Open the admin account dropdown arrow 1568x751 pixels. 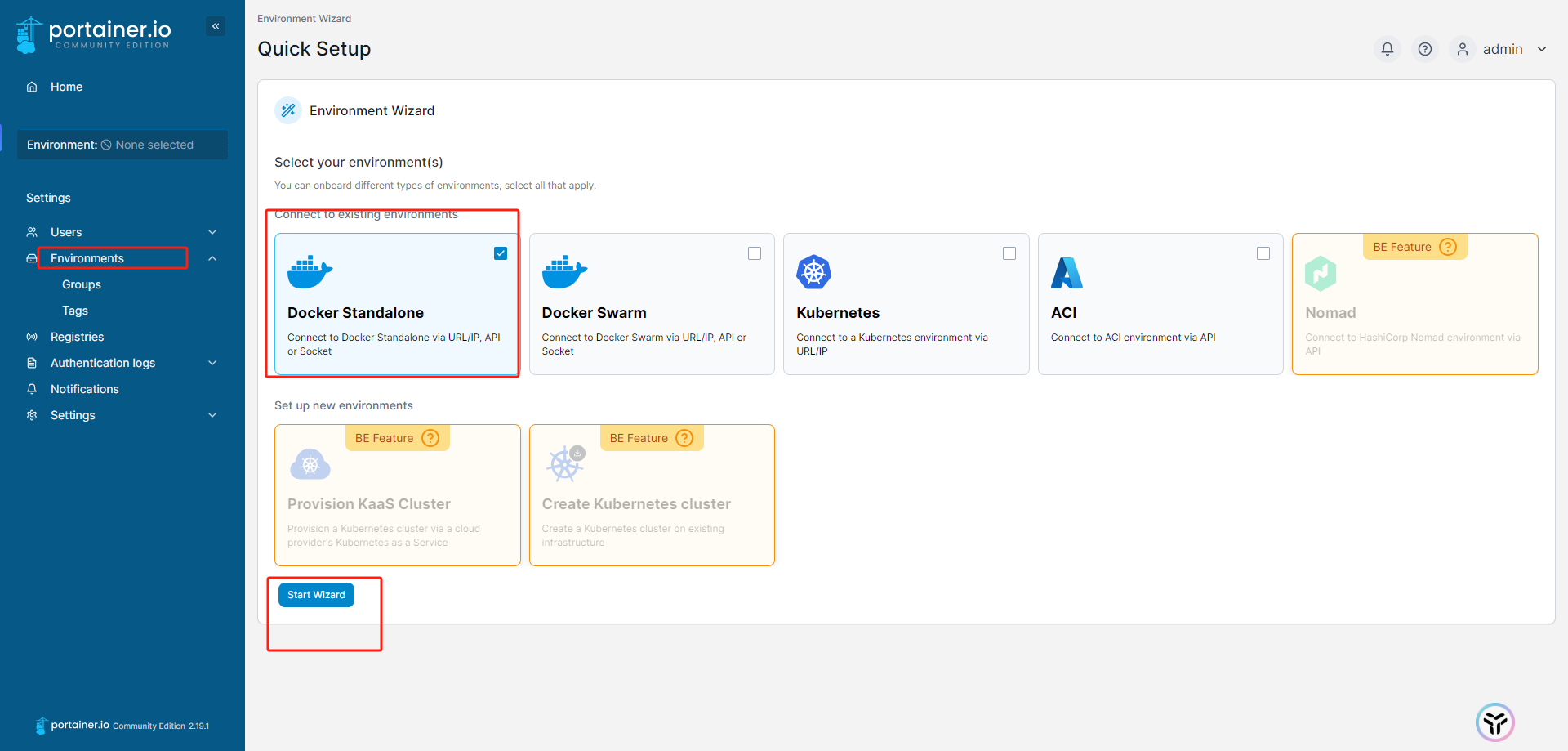click(1542, 49)
